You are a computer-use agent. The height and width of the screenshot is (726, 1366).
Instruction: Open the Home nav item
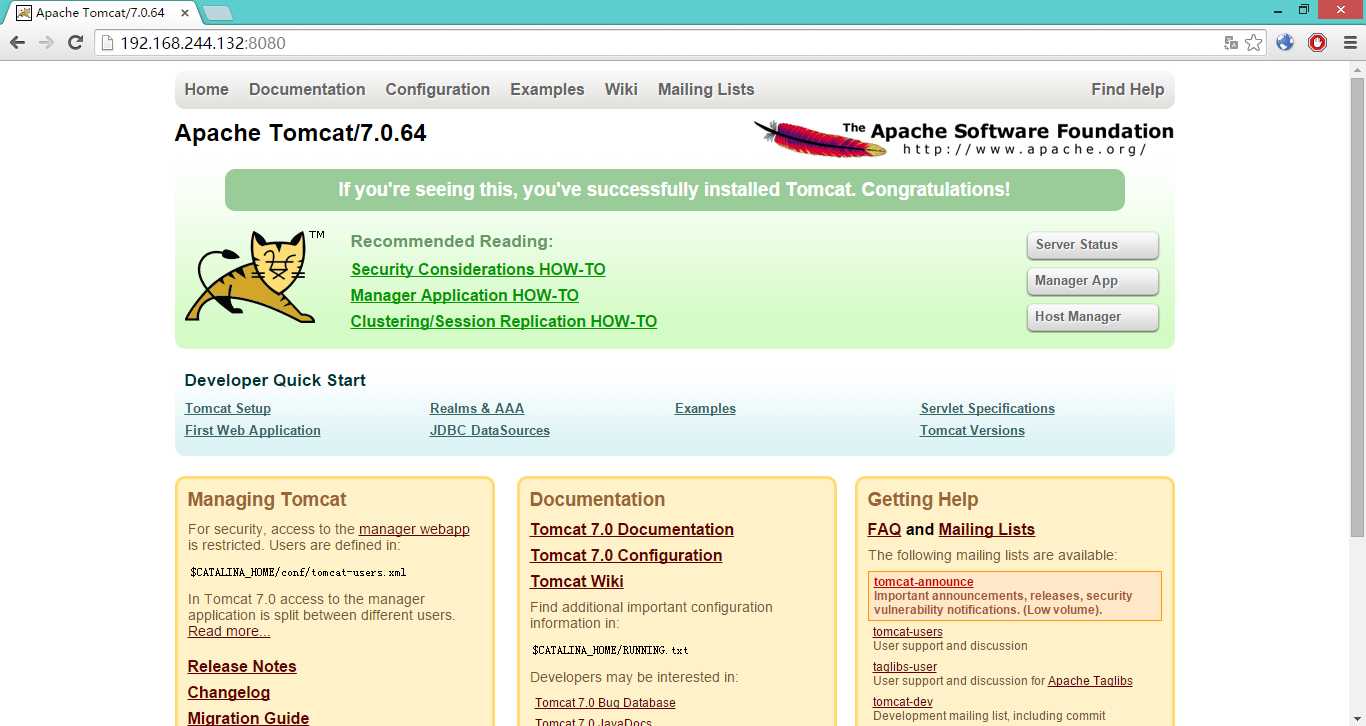206,89
